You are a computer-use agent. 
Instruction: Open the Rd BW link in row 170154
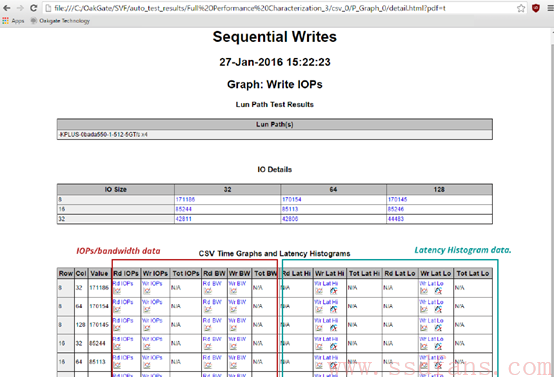(212, 302)
